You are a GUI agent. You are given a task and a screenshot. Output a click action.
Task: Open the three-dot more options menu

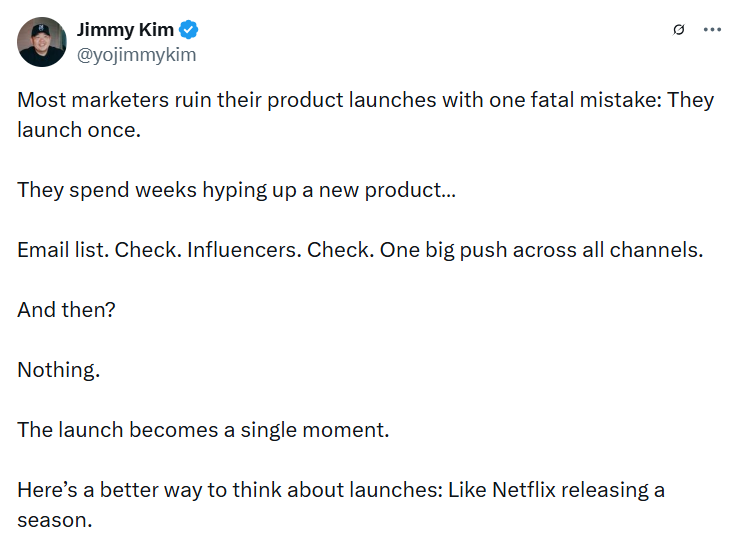[x=712, y=30]
